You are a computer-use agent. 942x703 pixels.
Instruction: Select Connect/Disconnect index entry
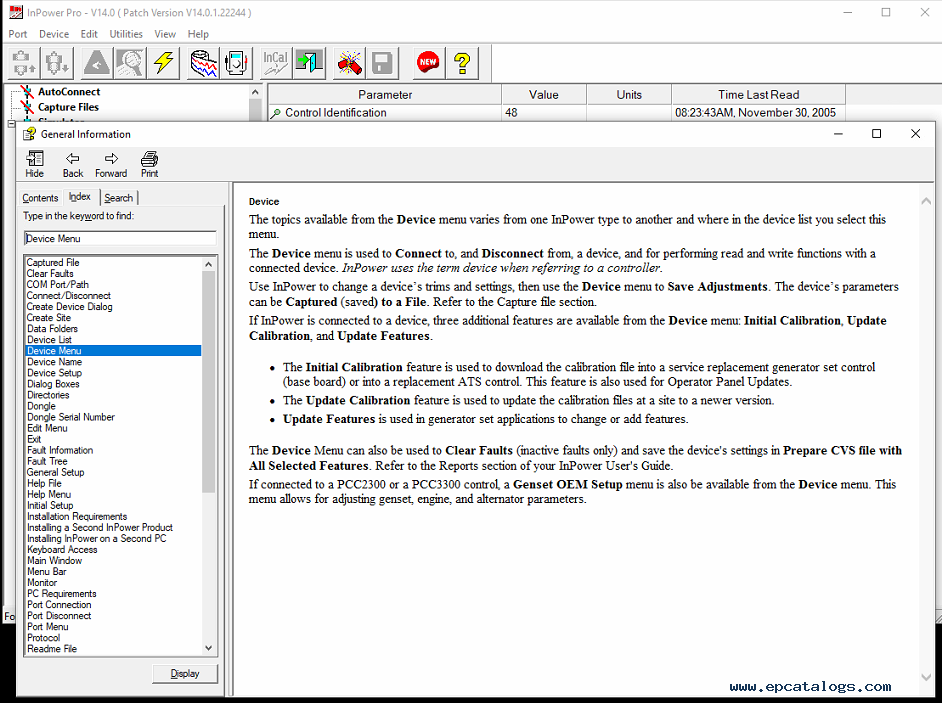point(68,296)
